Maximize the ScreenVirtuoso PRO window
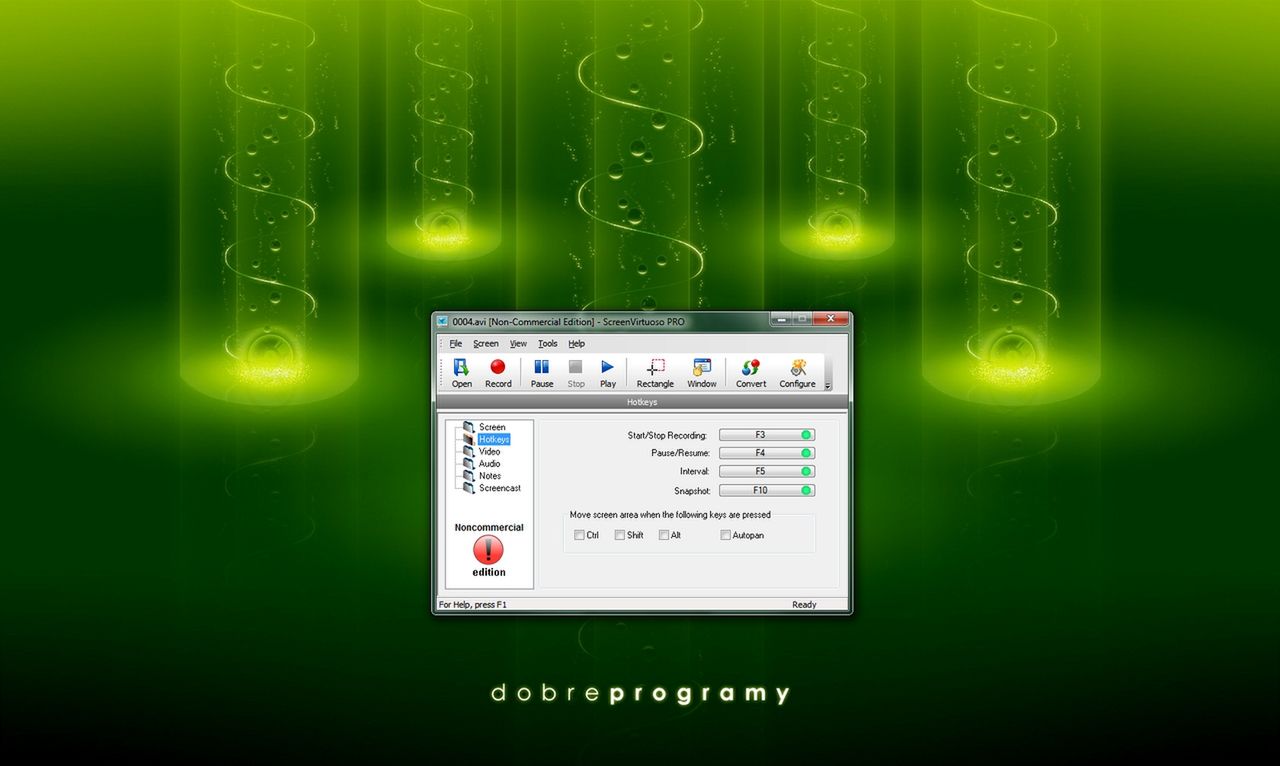The width and height of the screenshot is (1280, 766). click(x=801, y=319)
